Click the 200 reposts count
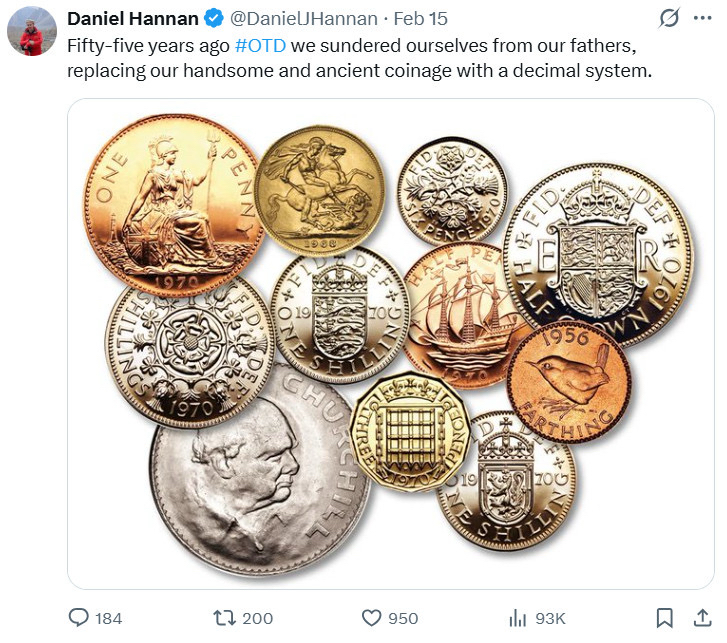727x643 pixels. point(257,618)
